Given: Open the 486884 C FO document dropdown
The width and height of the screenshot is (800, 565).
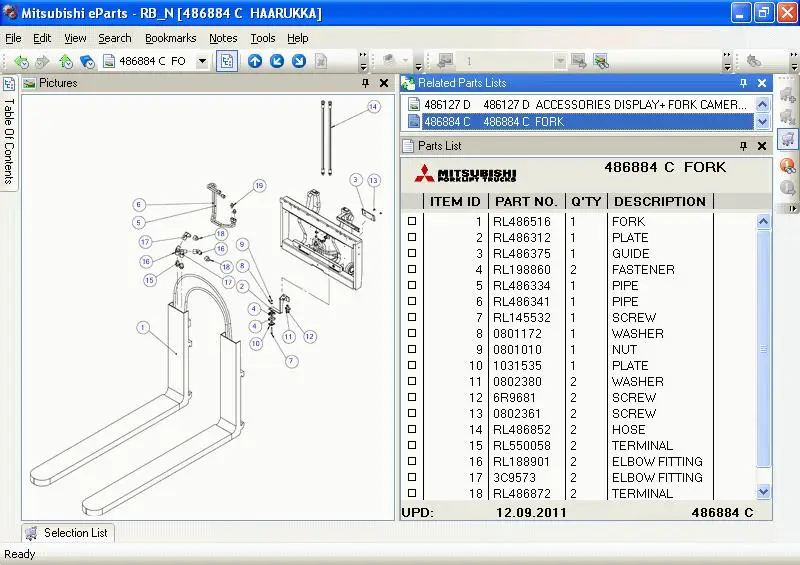Looking at the screenshot, I should (x=202, y=62).
